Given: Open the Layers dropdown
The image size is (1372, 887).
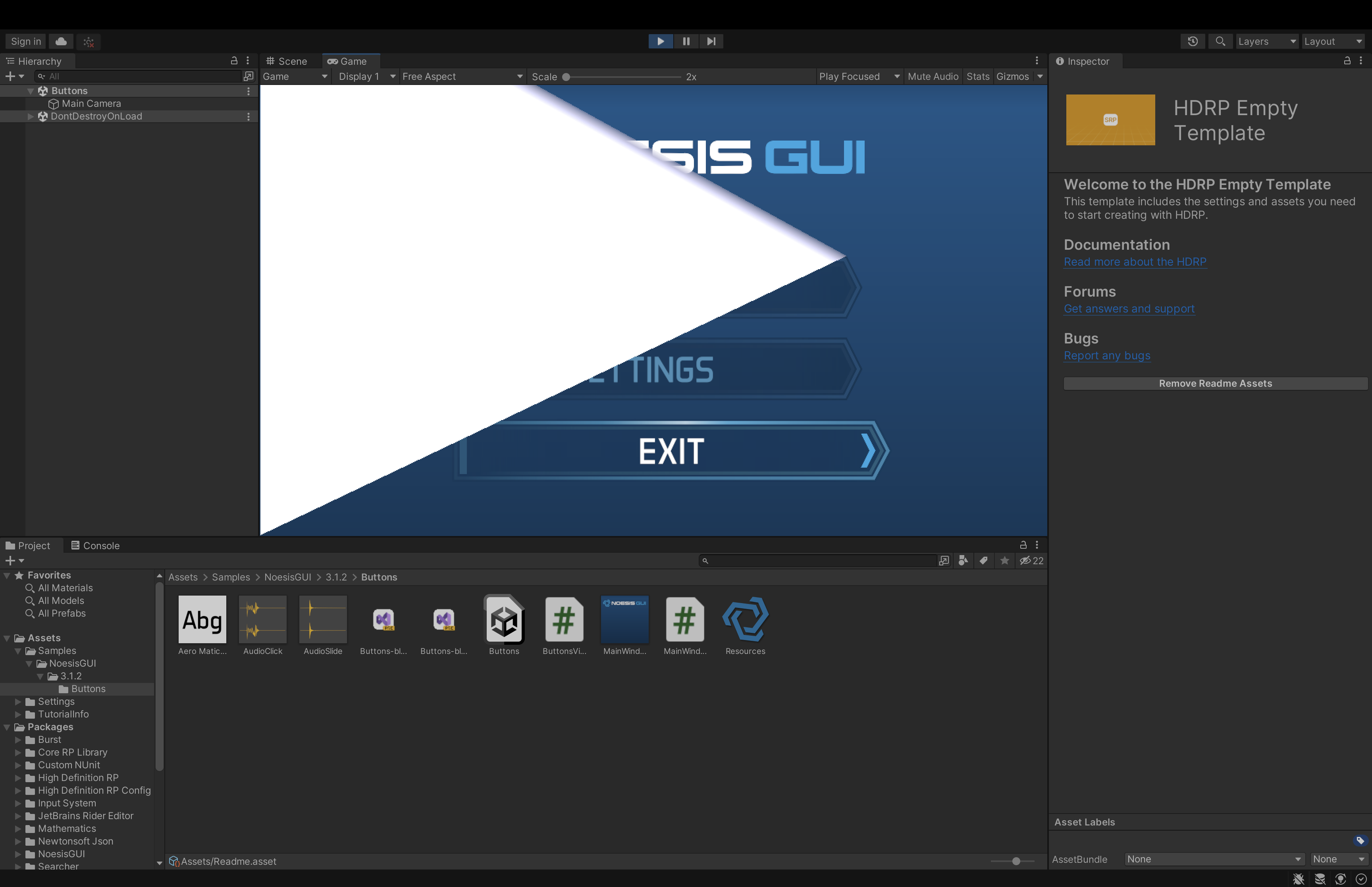Looking at the screenshot, I should point(1267,41).
